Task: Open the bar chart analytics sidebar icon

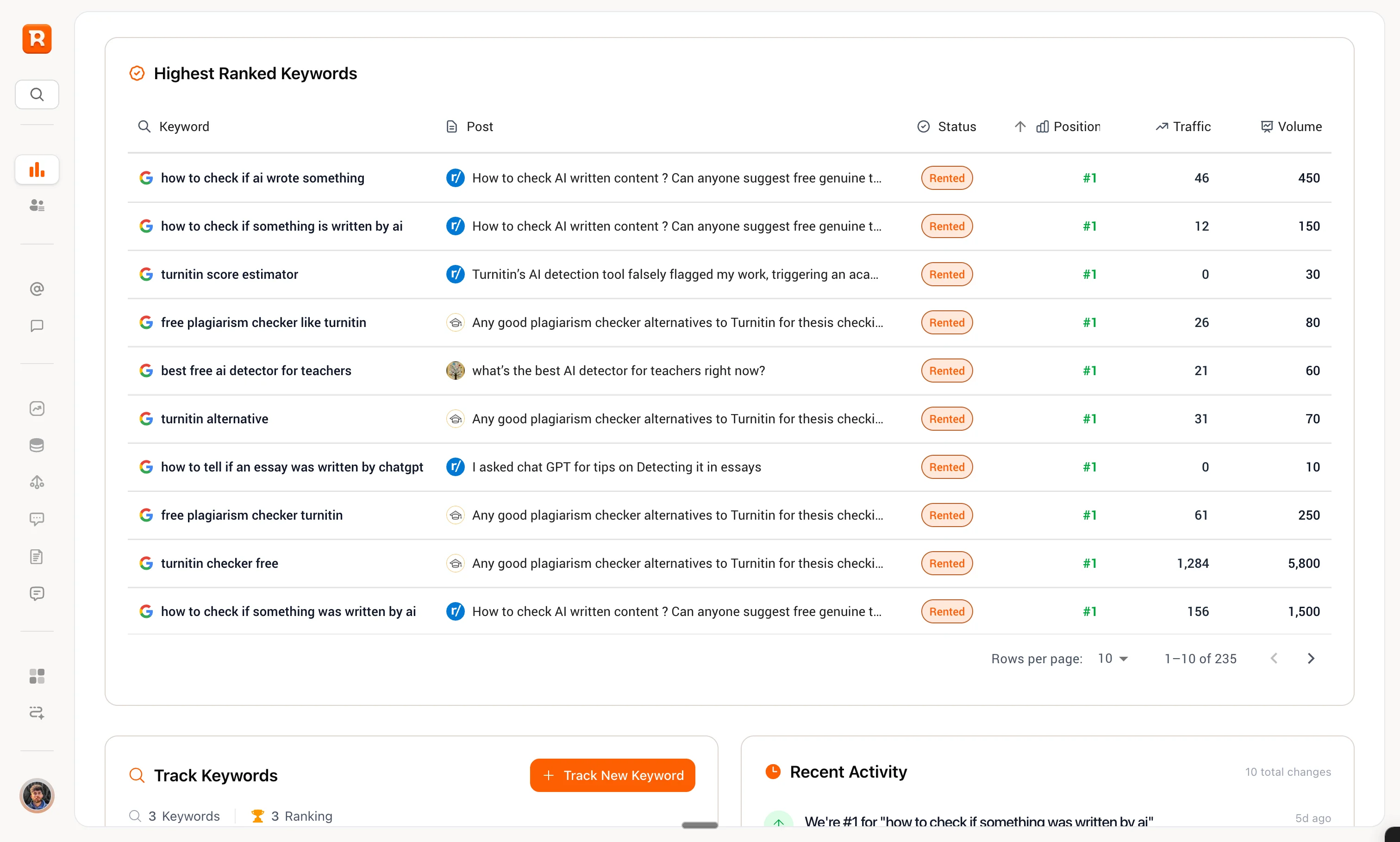Action: [37, 170]
